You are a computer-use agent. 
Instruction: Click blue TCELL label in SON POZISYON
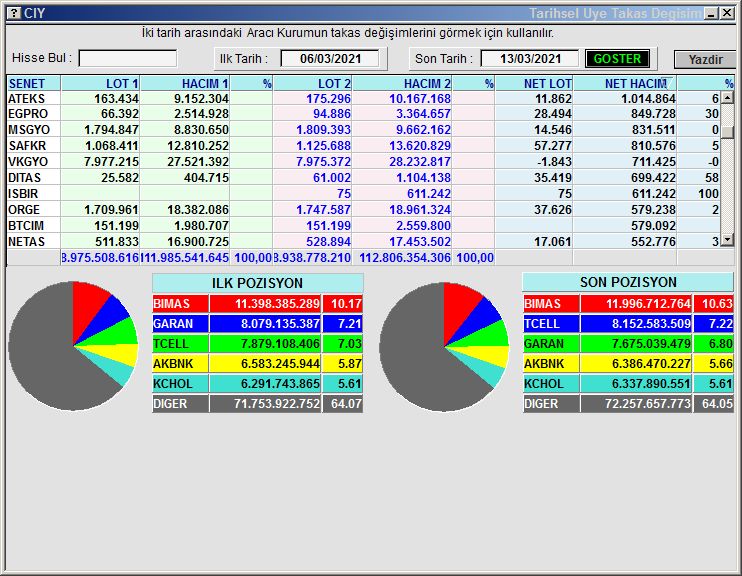551,324
